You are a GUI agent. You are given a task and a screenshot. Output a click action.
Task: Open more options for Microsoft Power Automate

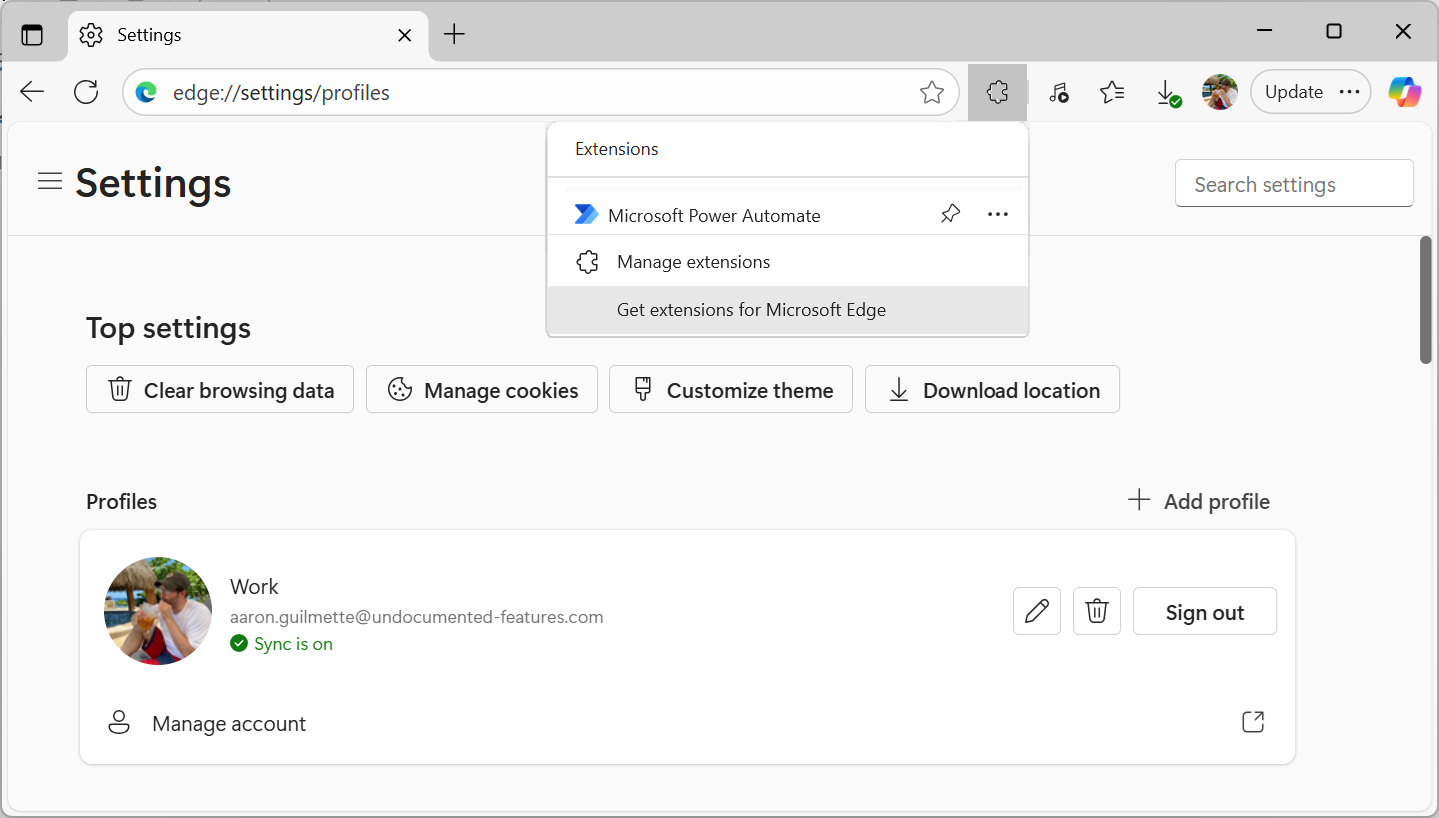[997, 213]
